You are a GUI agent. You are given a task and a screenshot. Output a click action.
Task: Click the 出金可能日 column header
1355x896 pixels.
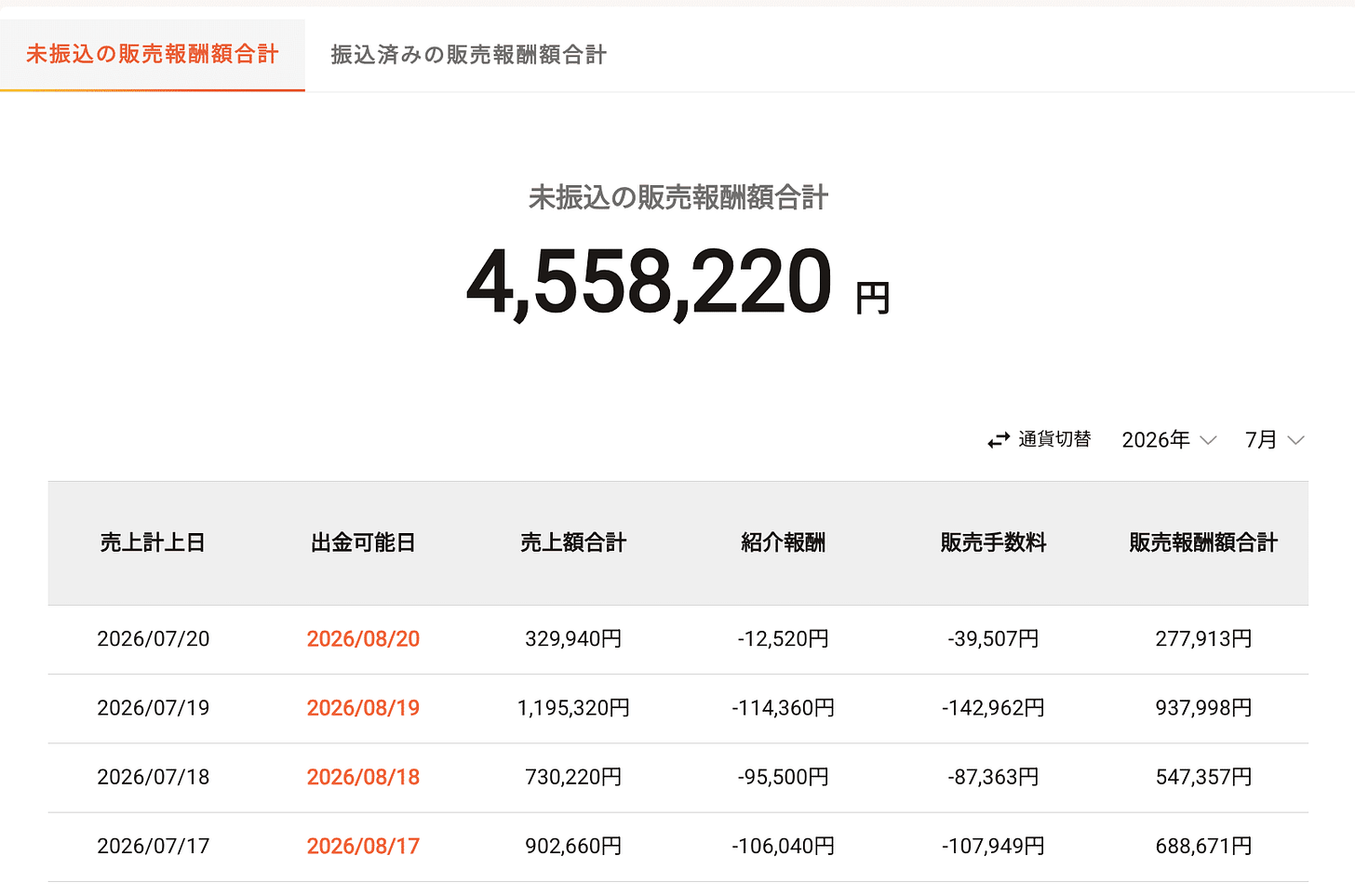[x=363, y=542]
